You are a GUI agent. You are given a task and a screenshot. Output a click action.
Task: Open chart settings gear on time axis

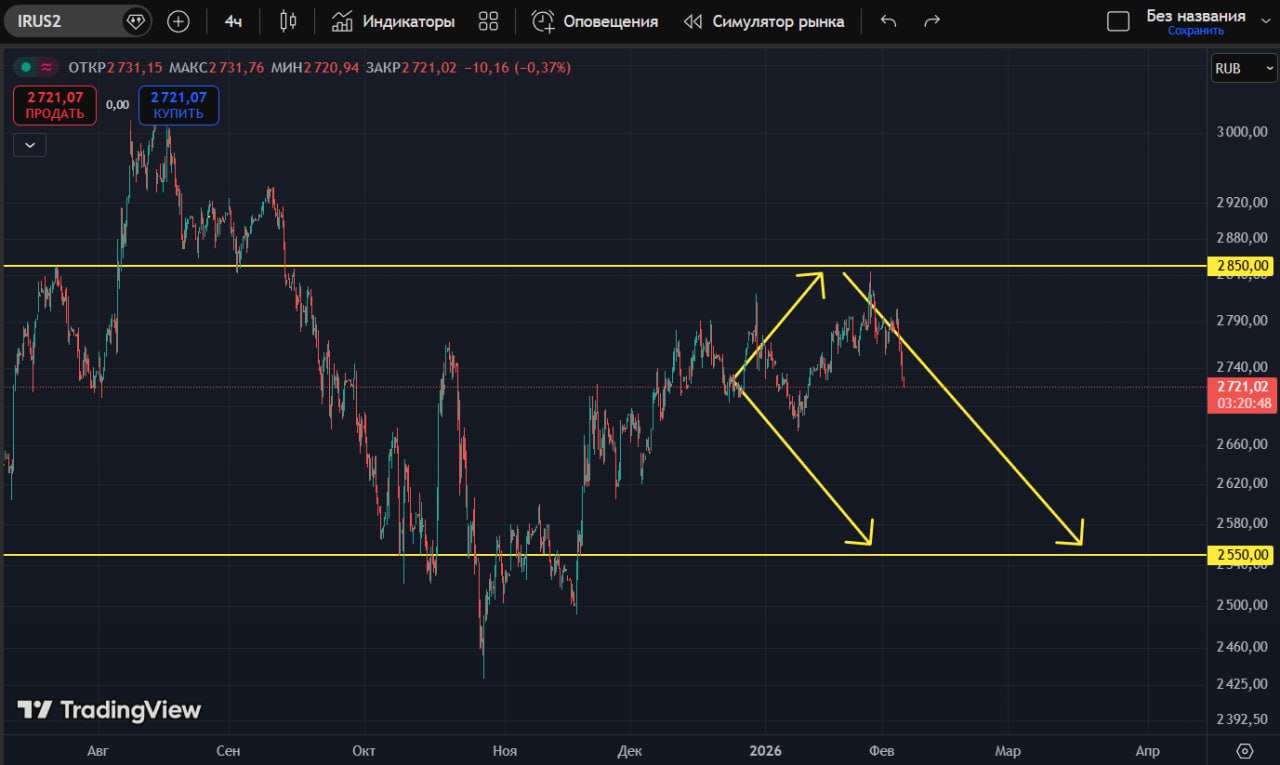coord(1244,751)
